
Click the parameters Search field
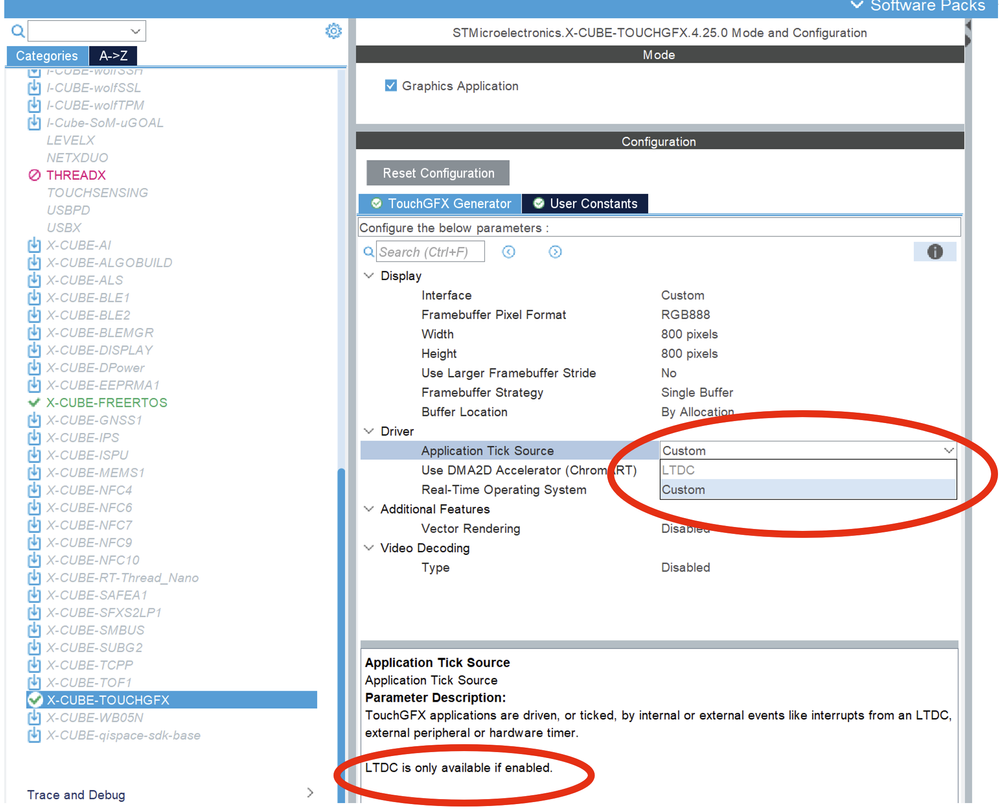430,252
